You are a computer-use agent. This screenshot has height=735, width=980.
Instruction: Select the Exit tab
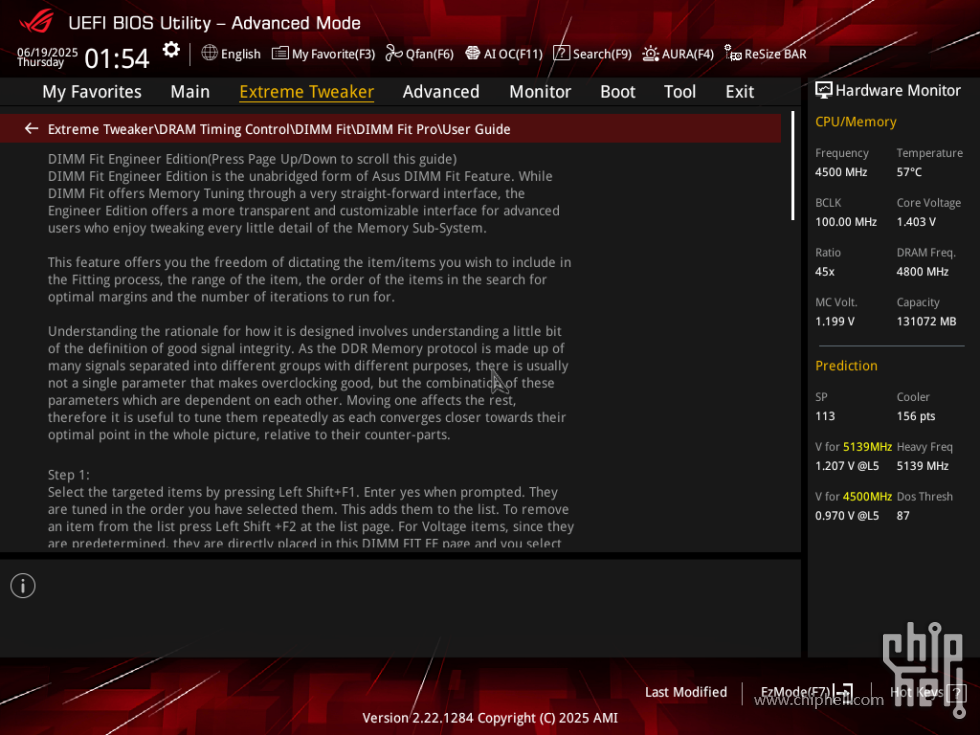tap(740, 92)
